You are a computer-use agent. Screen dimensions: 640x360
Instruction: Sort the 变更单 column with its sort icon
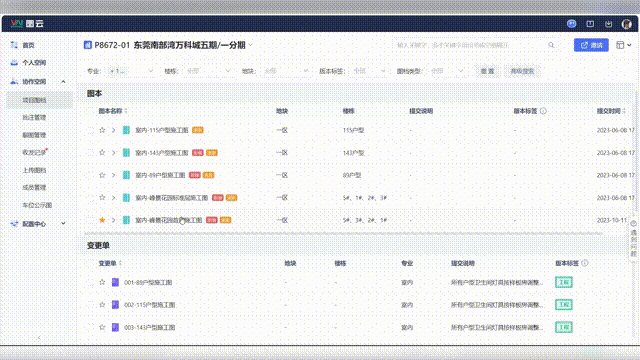click(x=120, y=263)
